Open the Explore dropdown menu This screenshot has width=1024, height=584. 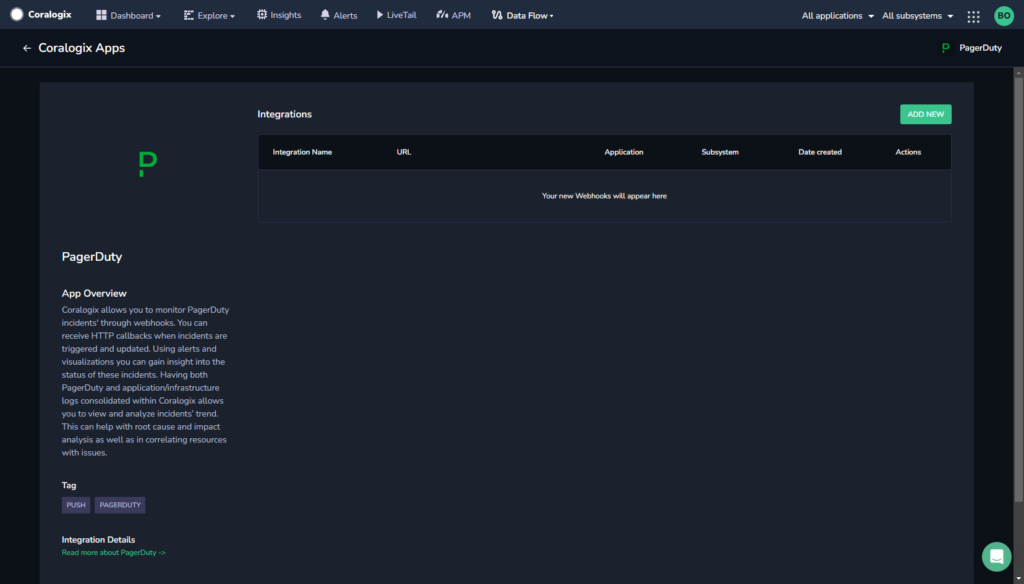209,15
